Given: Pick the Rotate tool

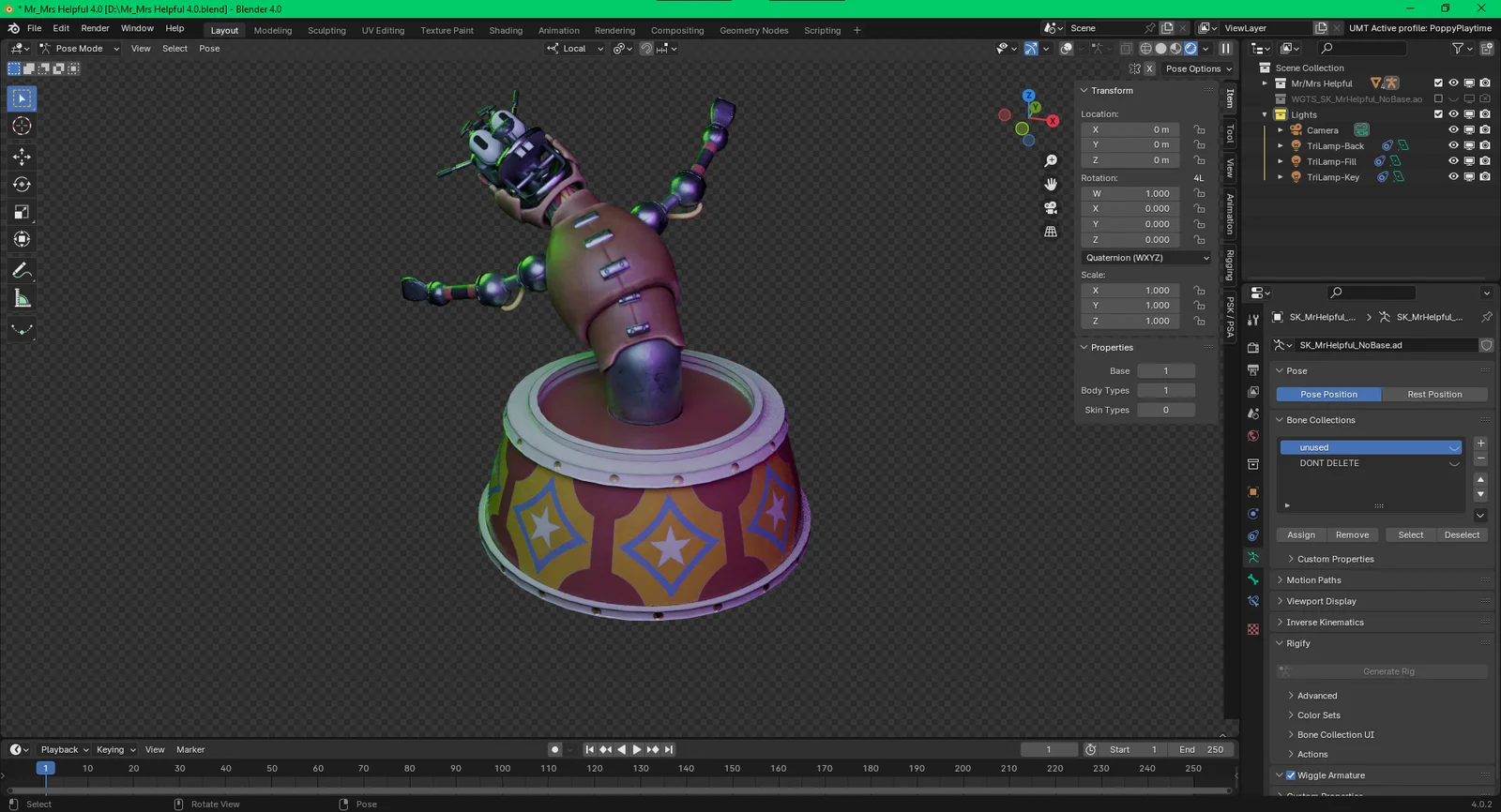Looking at the screenshot, I should (x=22, y=184).
